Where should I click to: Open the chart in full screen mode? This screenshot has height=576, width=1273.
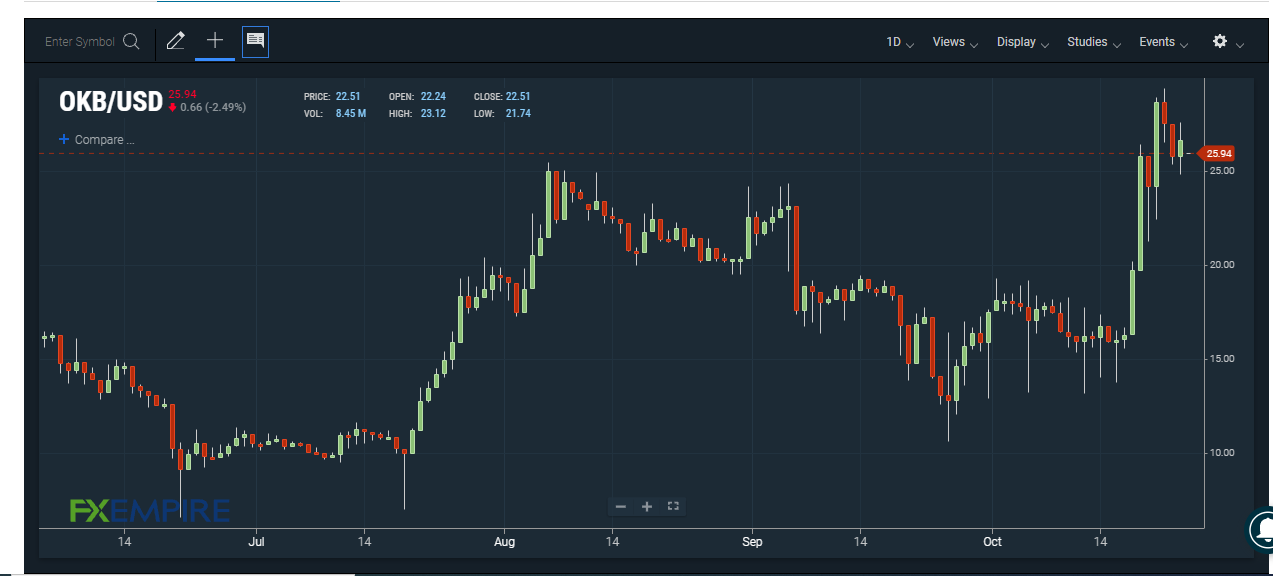(673, 506)
